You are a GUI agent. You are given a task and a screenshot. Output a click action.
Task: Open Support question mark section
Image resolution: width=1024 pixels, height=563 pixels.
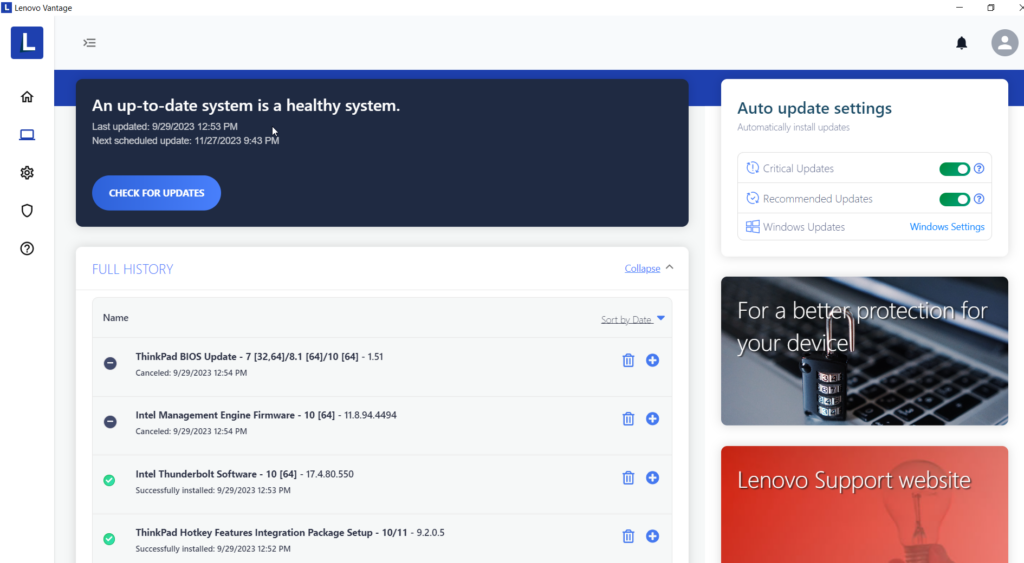[27, 248]
